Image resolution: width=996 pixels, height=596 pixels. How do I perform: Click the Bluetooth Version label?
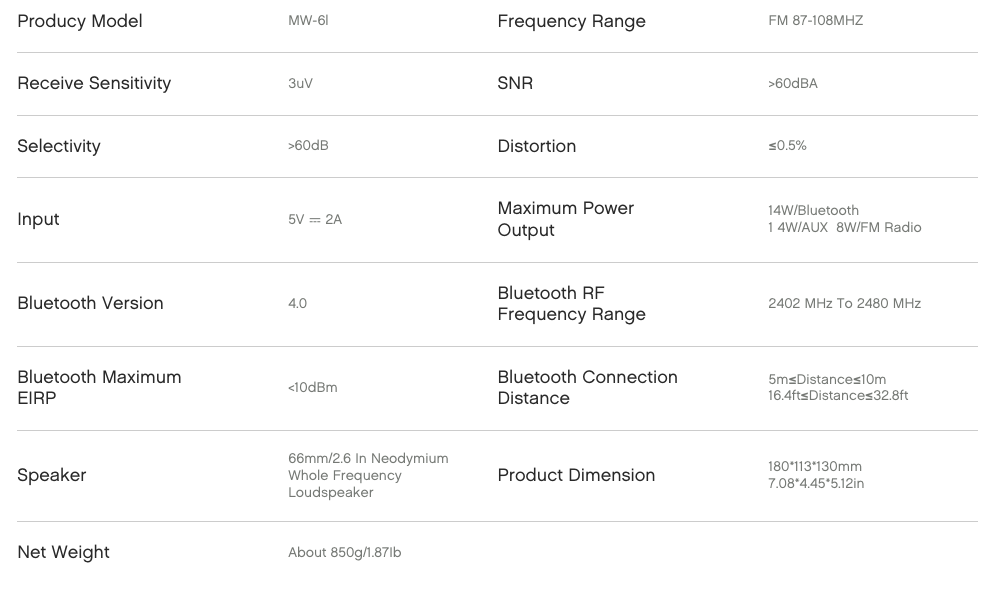(90, 303)
